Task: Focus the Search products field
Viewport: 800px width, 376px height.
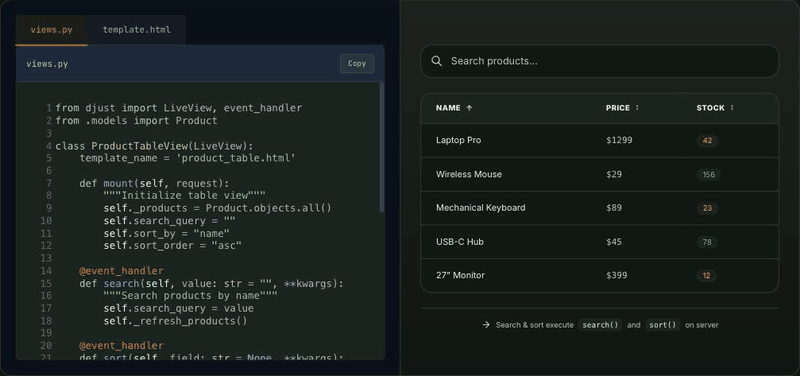Action: click(599, 61)
